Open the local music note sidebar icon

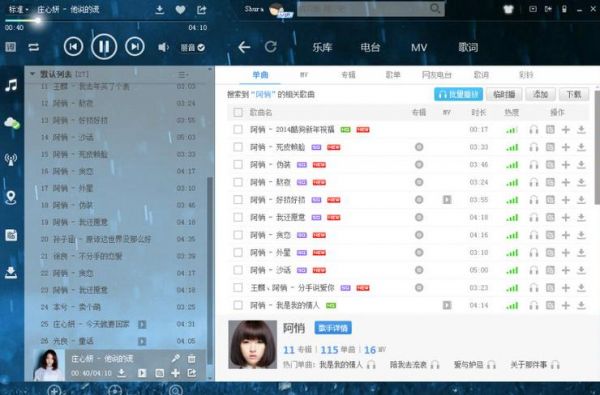click(x=11, y=85)
